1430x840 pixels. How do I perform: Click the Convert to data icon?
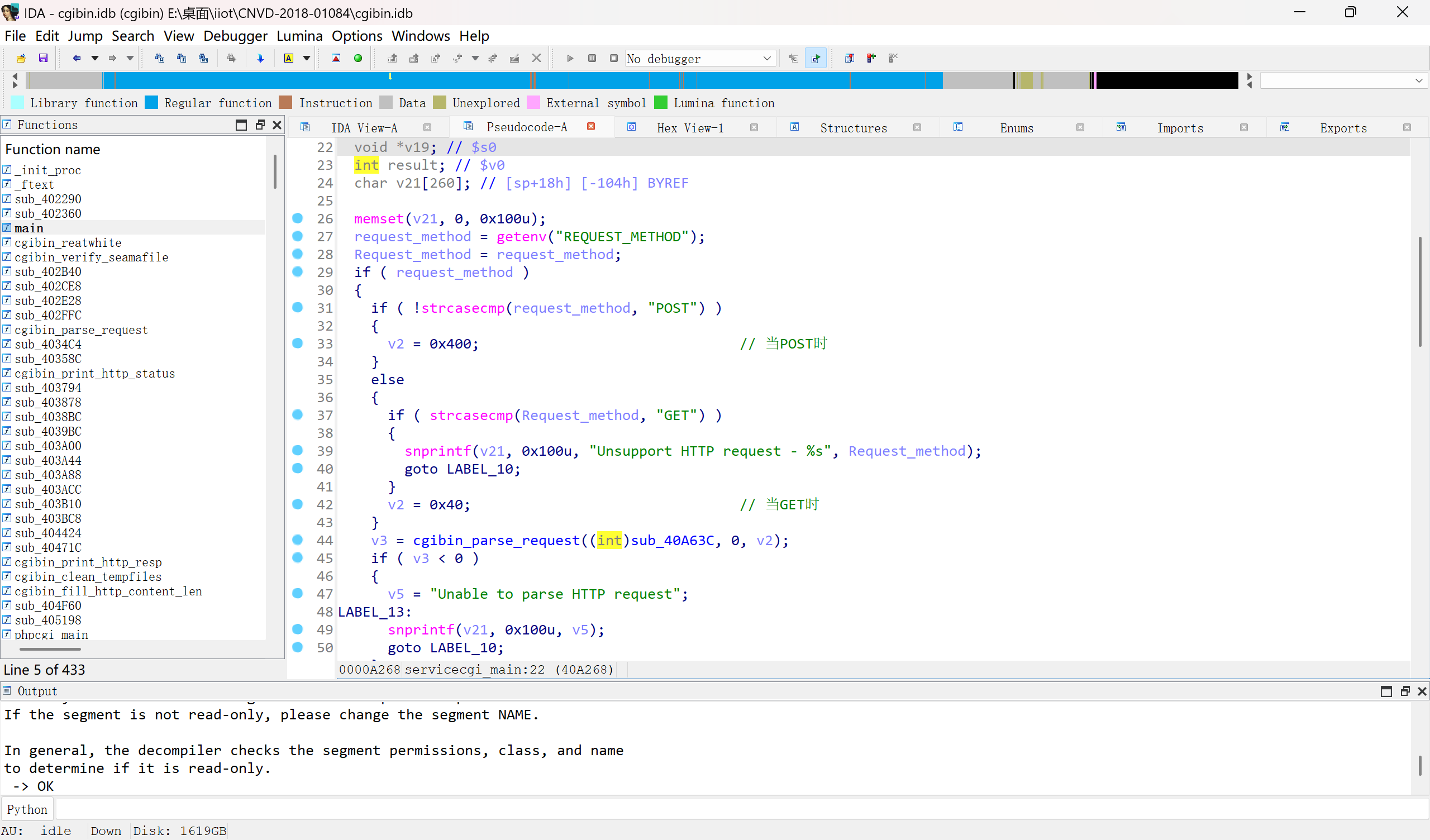point(414,58)
